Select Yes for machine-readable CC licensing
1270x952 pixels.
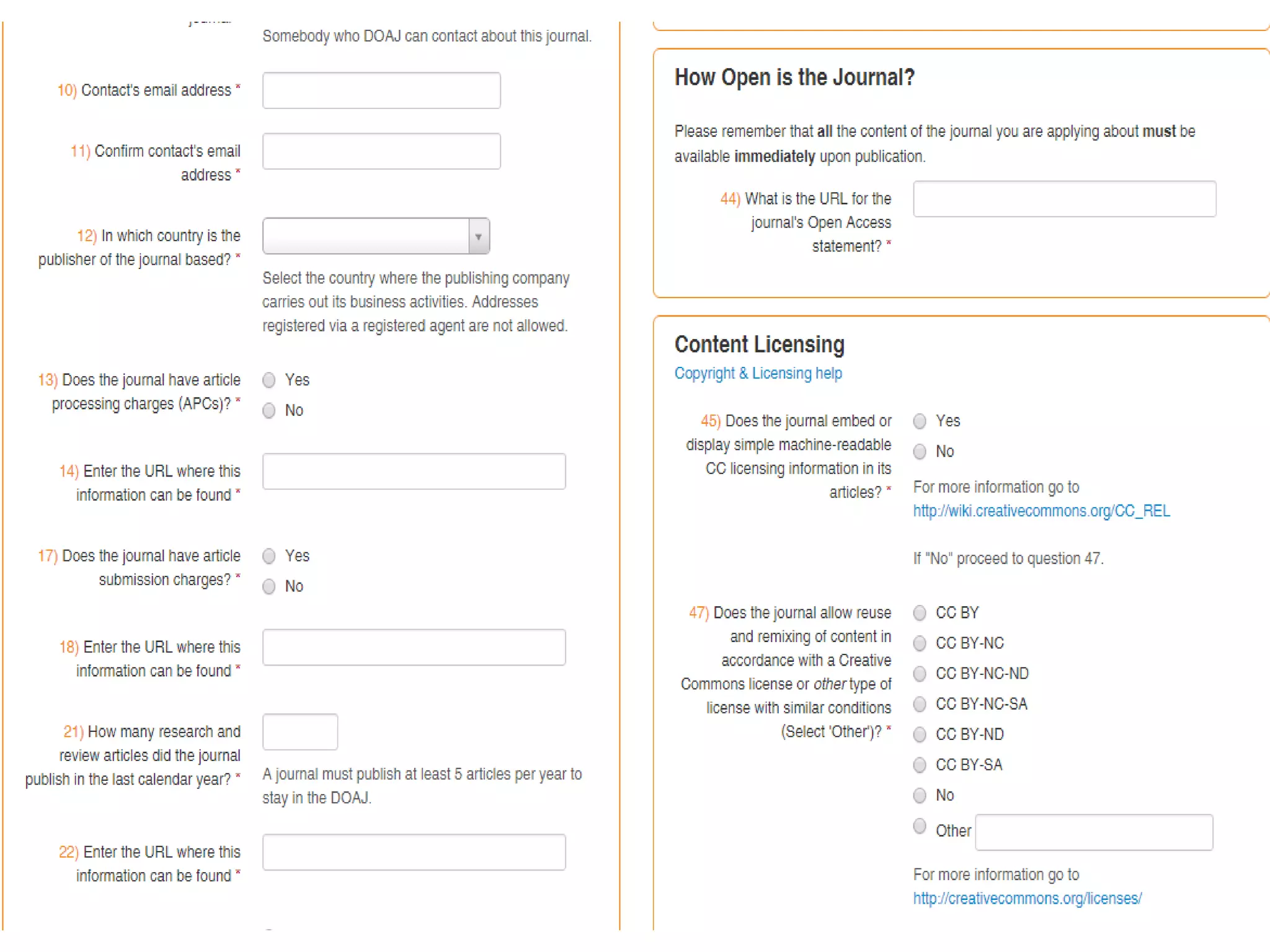click(920, 421)
